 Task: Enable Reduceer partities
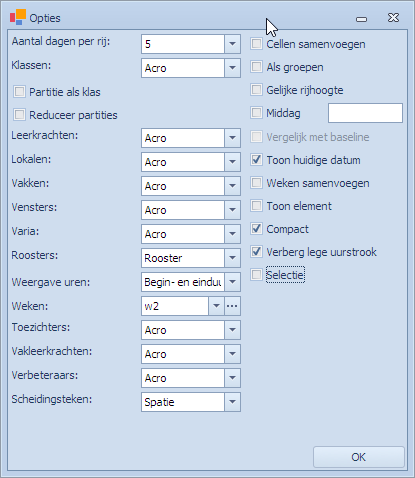[19, 115]
